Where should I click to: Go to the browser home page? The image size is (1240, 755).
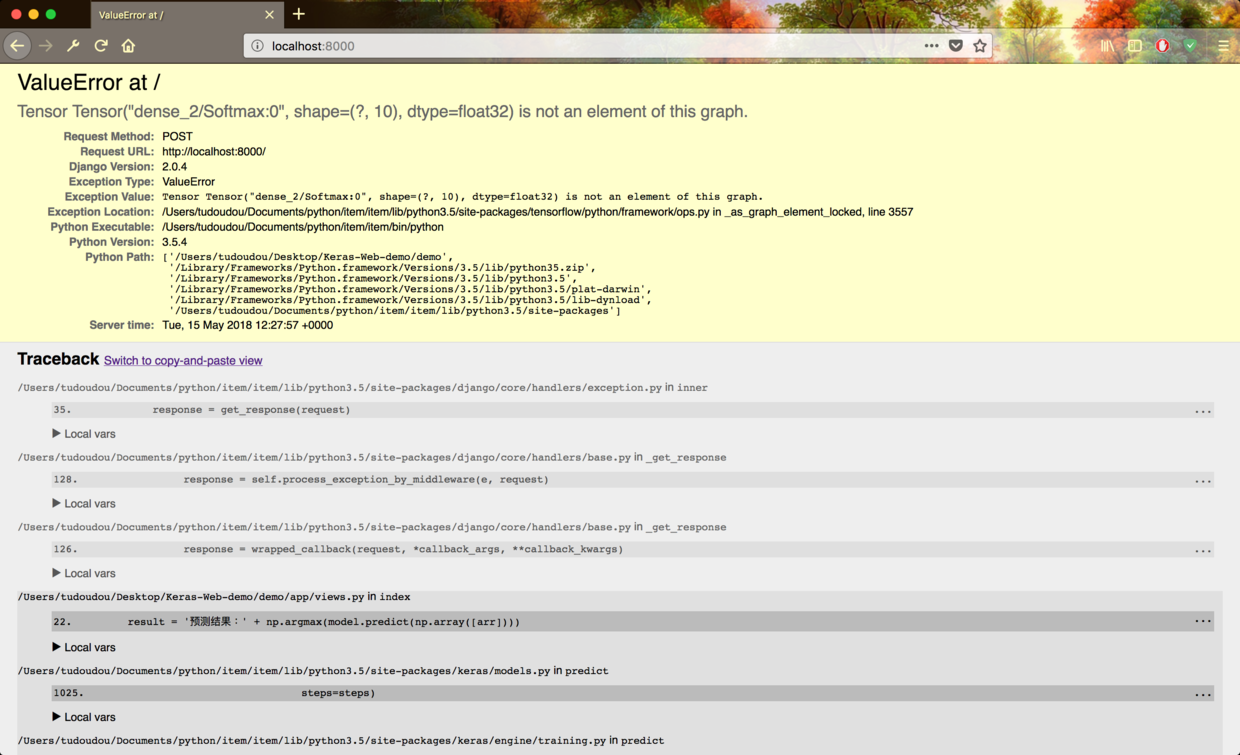pos(128,46)
